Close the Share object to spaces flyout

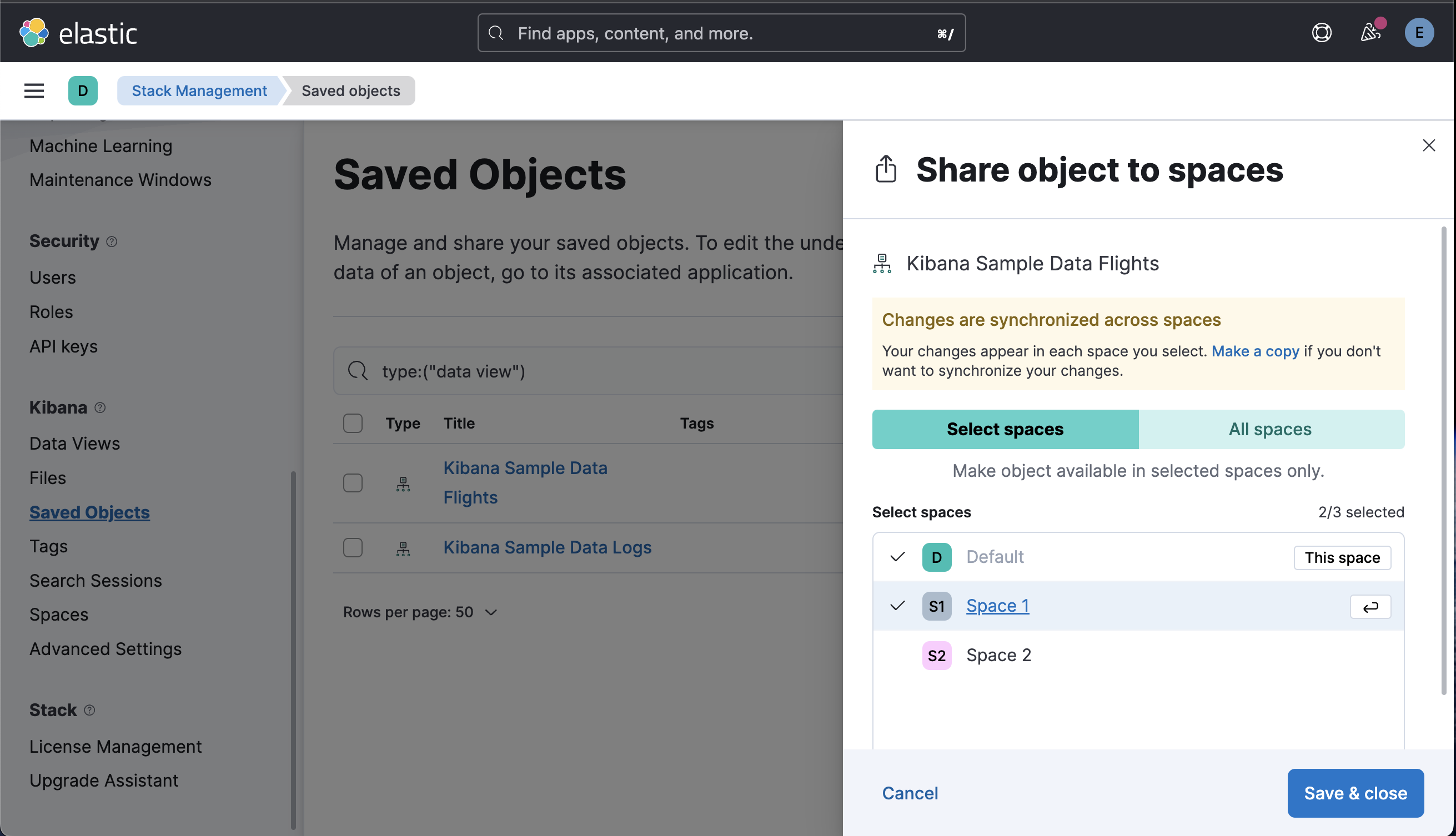[1429, 145]
